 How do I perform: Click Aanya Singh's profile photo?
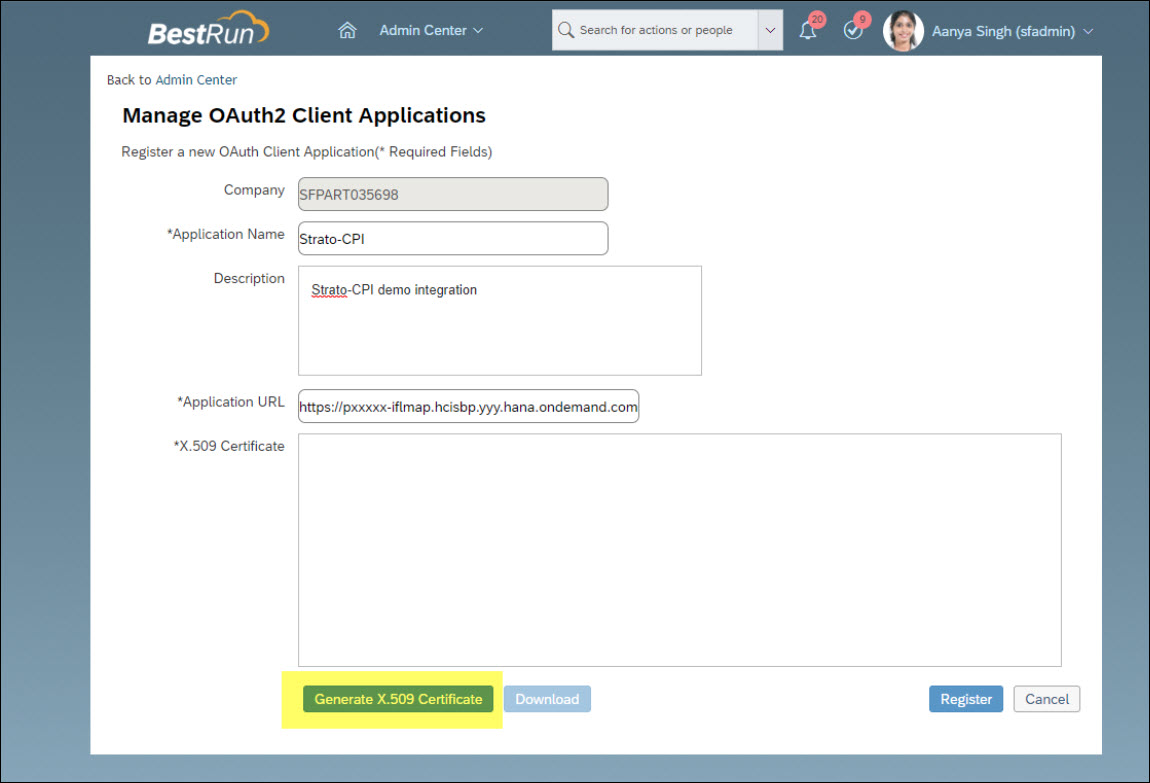click(903, 31)
